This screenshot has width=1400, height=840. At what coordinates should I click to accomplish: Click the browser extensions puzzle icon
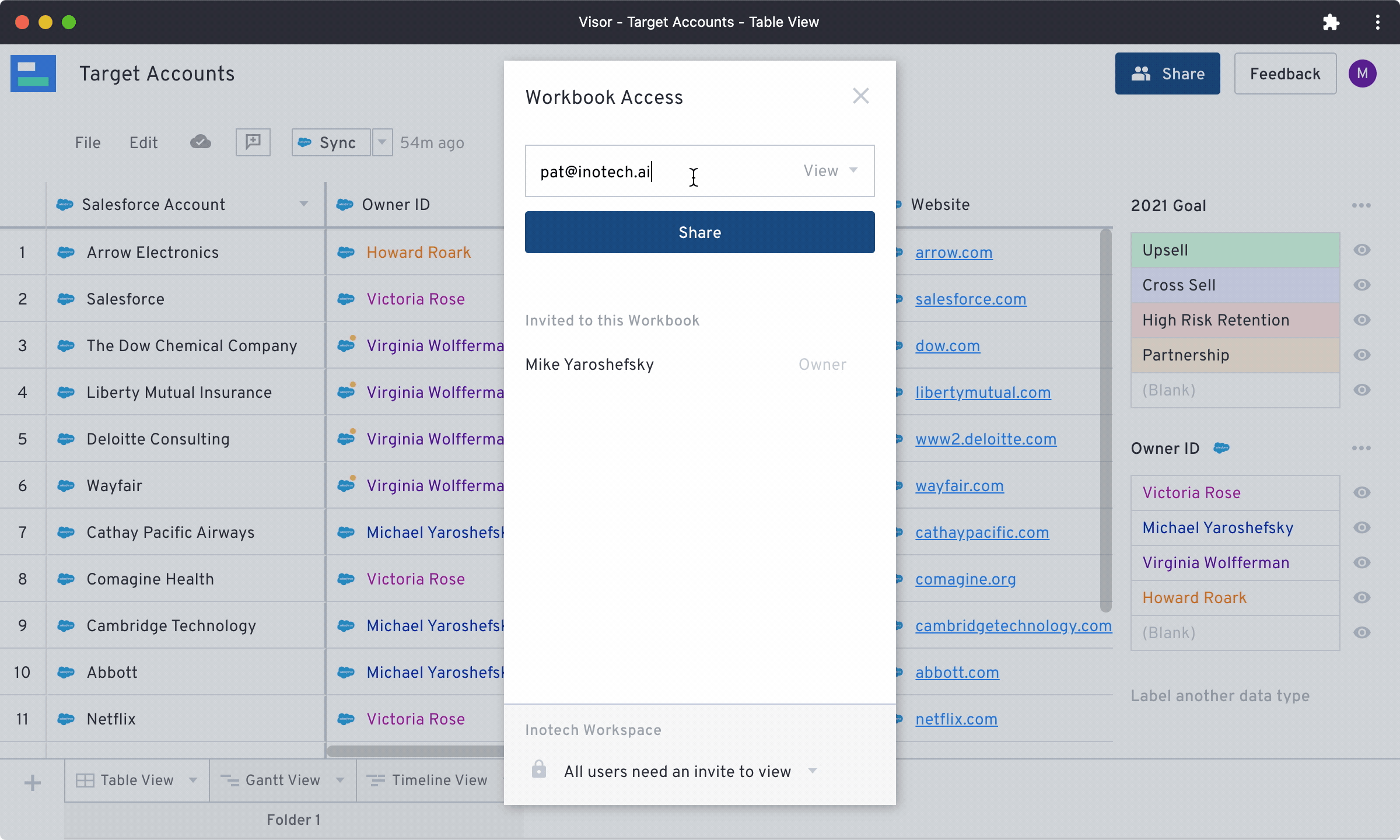click(x=1331, y=22)
